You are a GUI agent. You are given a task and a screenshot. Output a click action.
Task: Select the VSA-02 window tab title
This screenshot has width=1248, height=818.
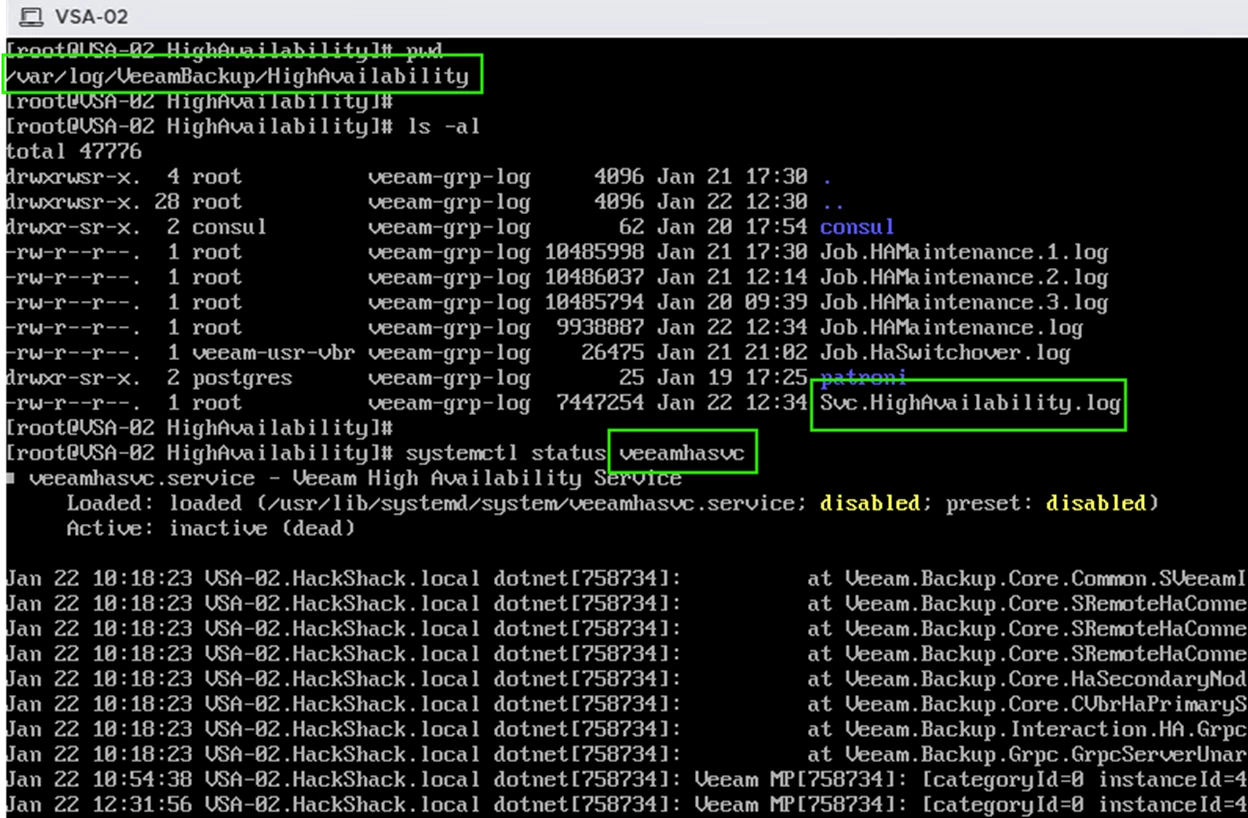tap(91, 17)
